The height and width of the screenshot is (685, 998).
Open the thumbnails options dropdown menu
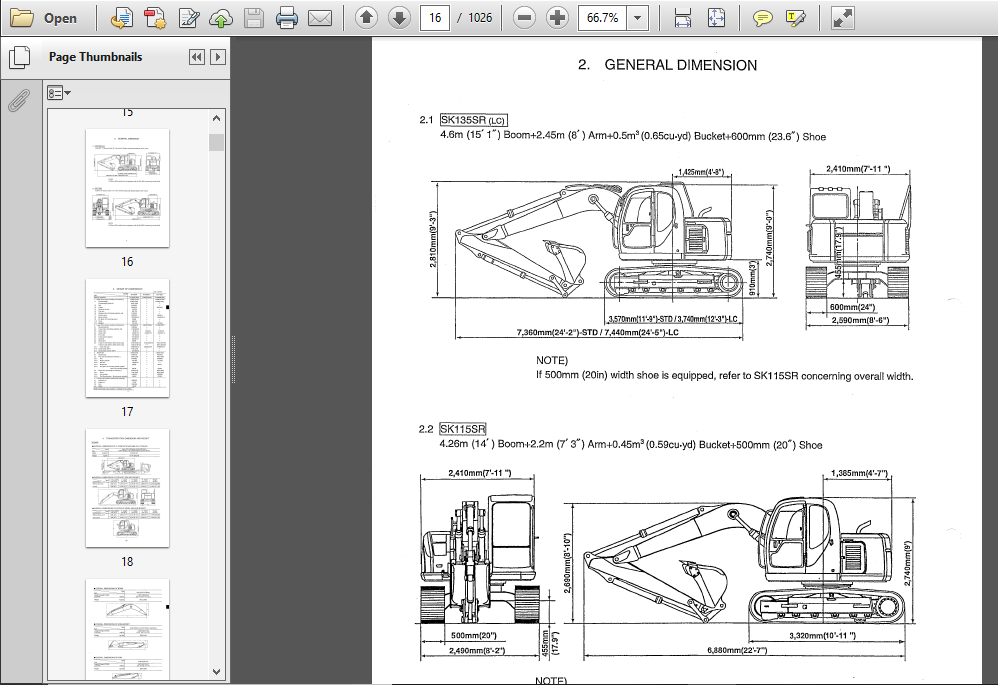click(x=59, y=94)
